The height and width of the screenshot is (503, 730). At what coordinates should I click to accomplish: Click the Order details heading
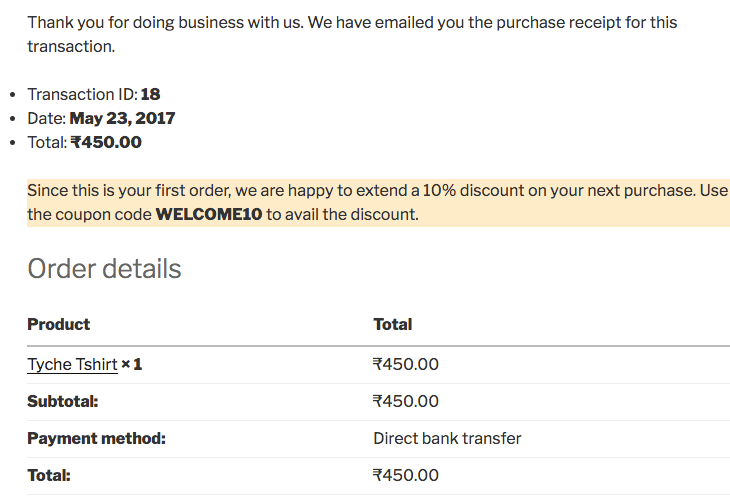point(104,269)
